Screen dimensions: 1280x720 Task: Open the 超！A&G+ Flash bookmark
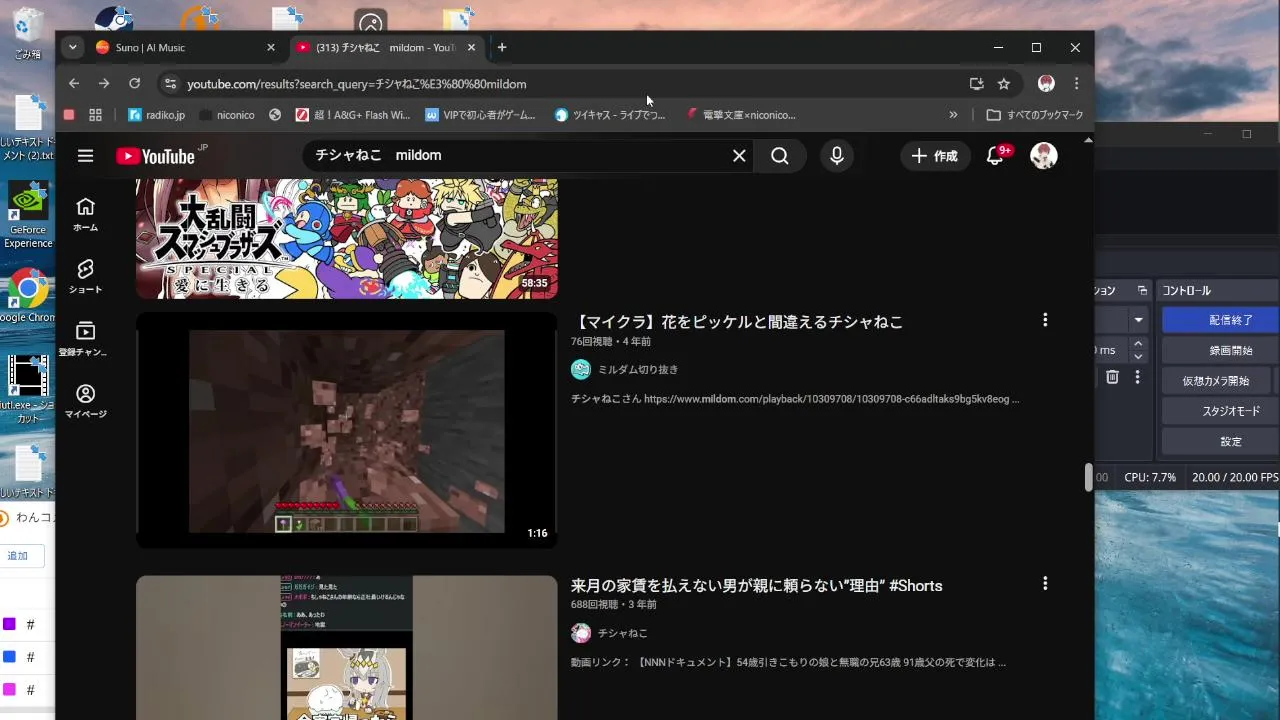coord(353,115)
